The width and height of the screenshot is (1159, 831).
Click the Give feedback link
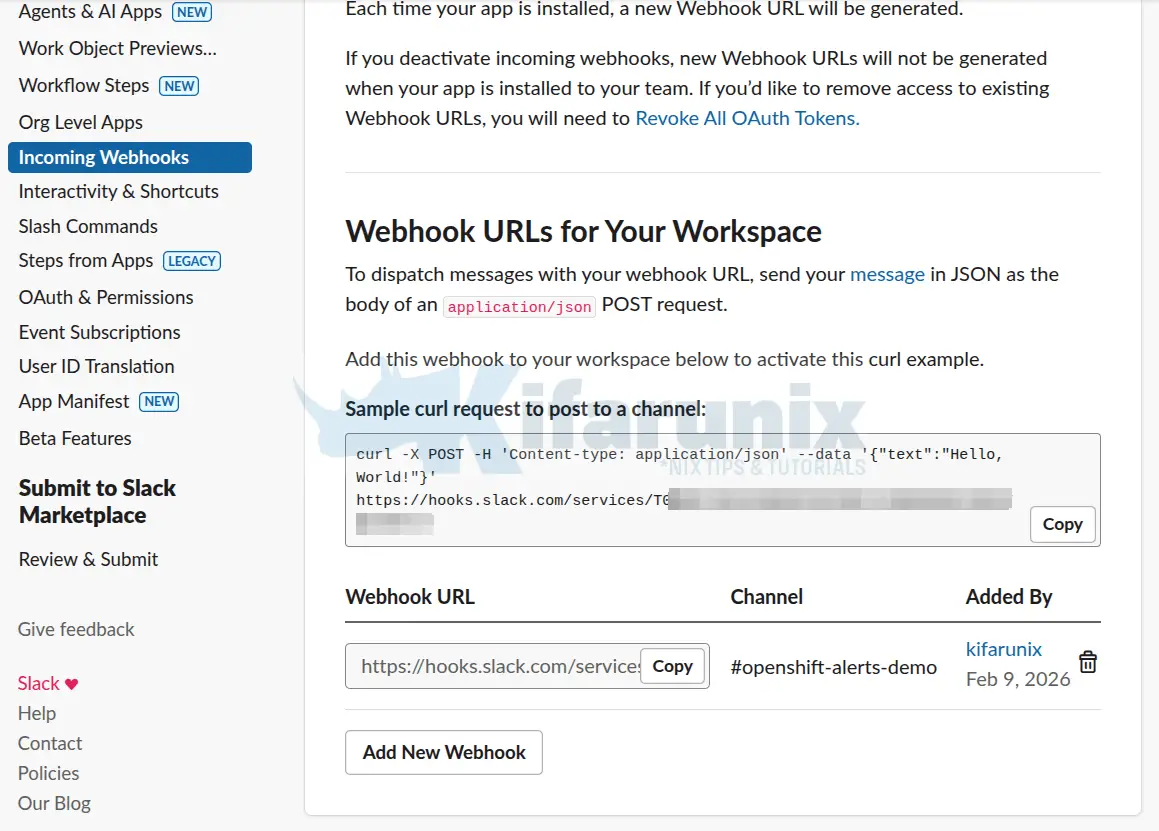tap(76, 629)
